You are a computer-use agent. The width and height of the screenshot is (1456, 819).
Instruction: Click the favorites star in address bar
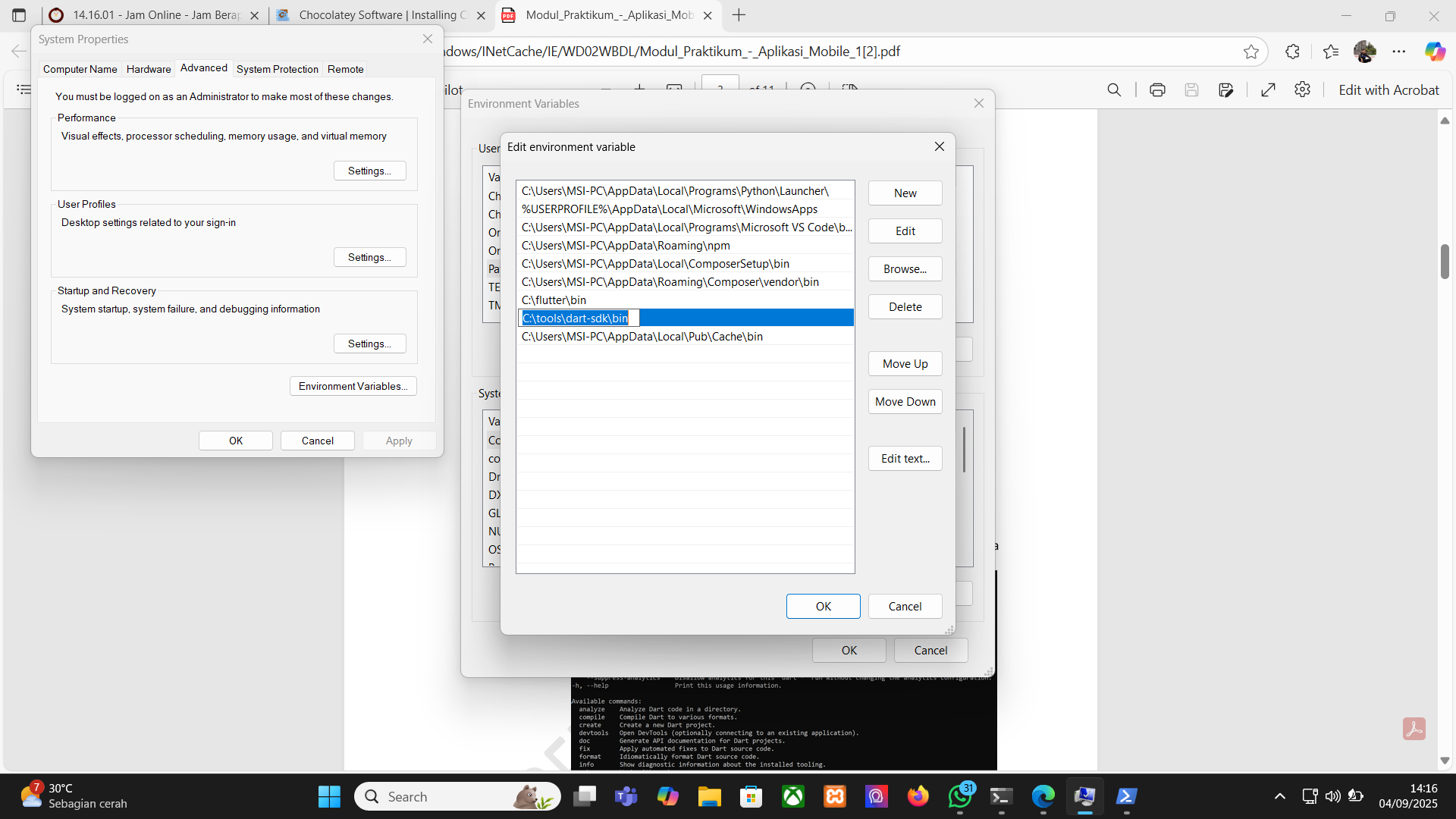(x=1251, y=52)
